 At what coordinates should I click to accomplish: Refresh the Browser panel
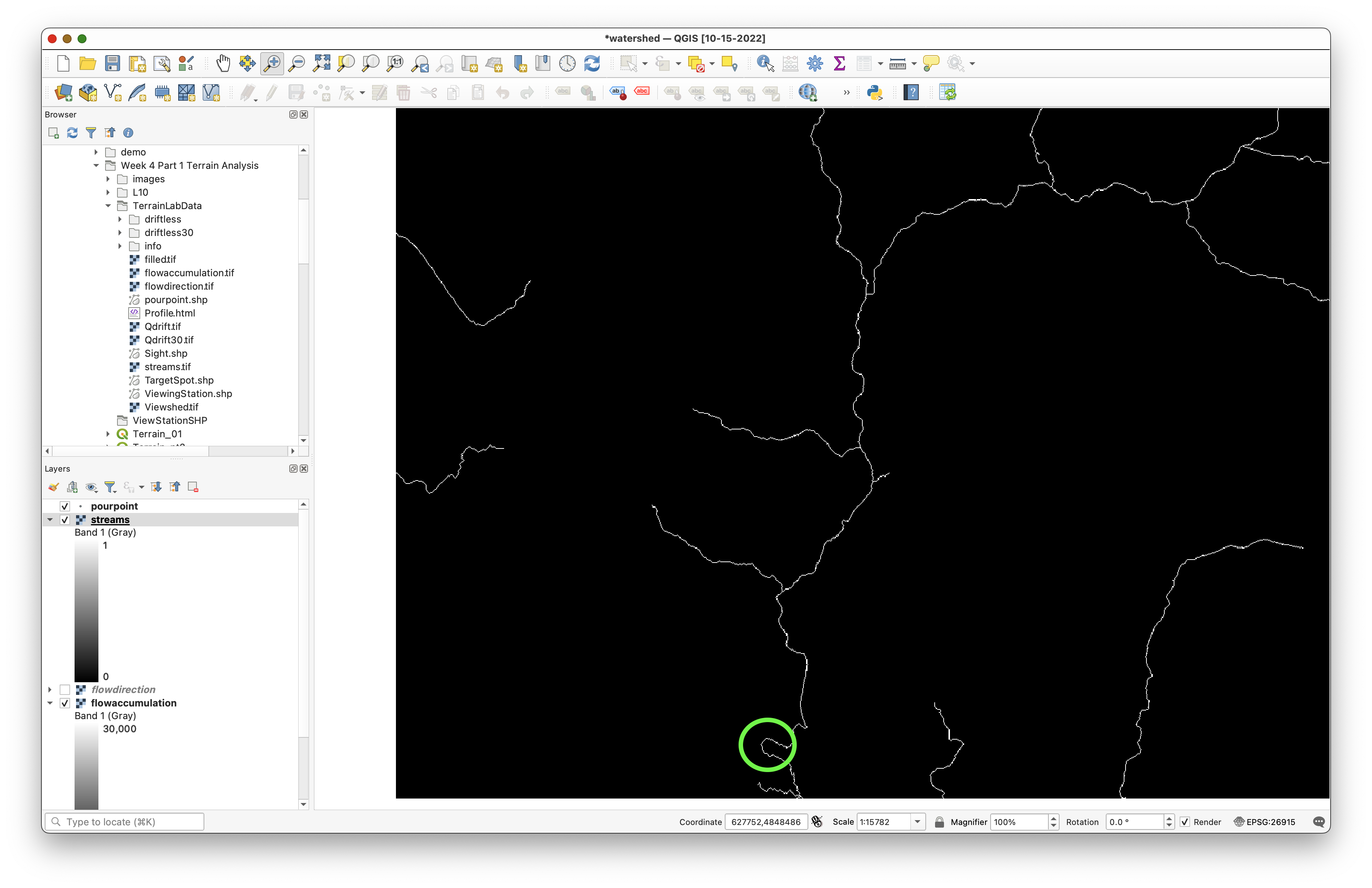point(72,133)
